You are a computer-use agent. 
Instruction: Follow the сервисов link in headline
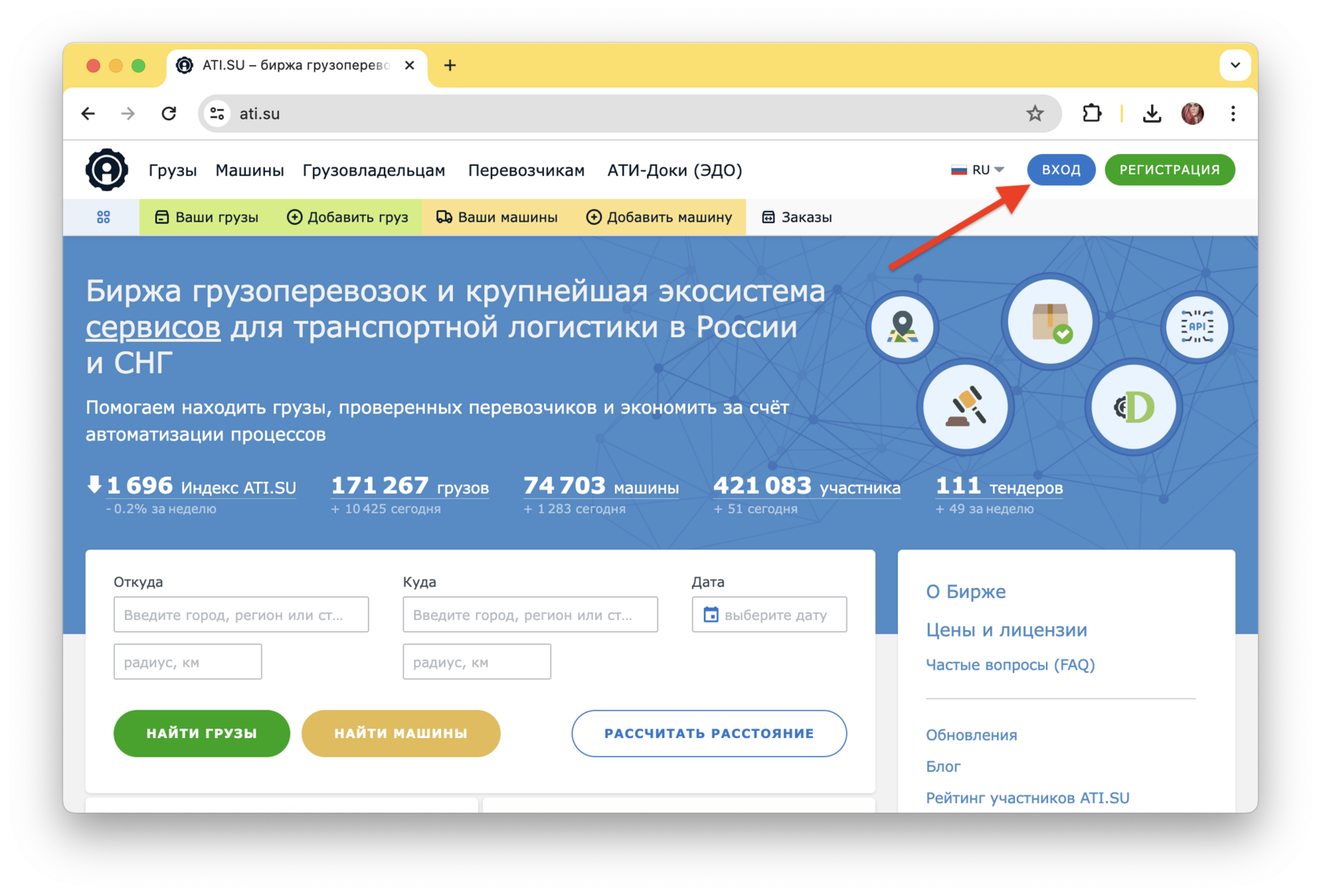(x=153, y=327)
